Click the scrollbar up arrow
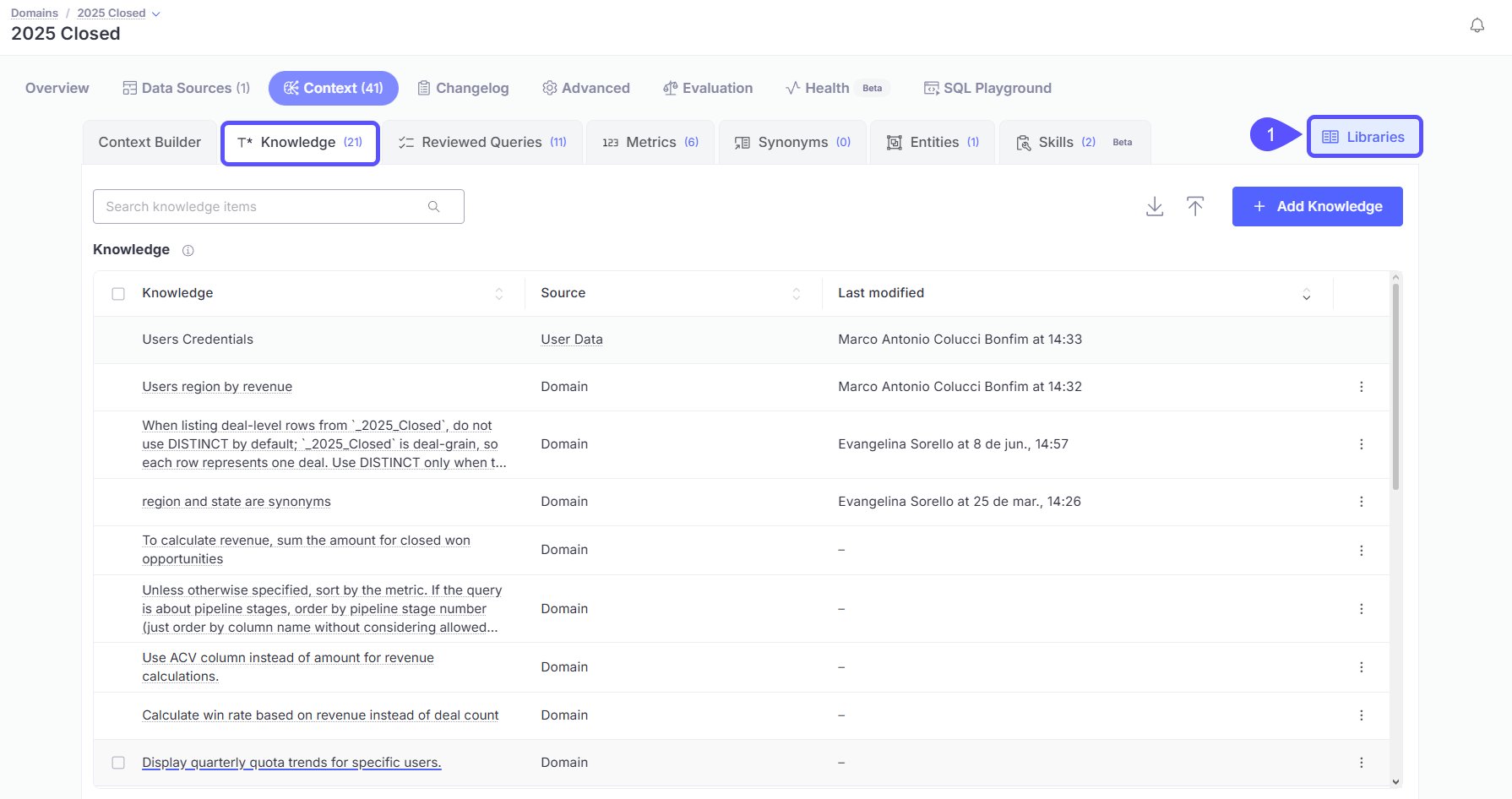 [x=1395, y=277]
